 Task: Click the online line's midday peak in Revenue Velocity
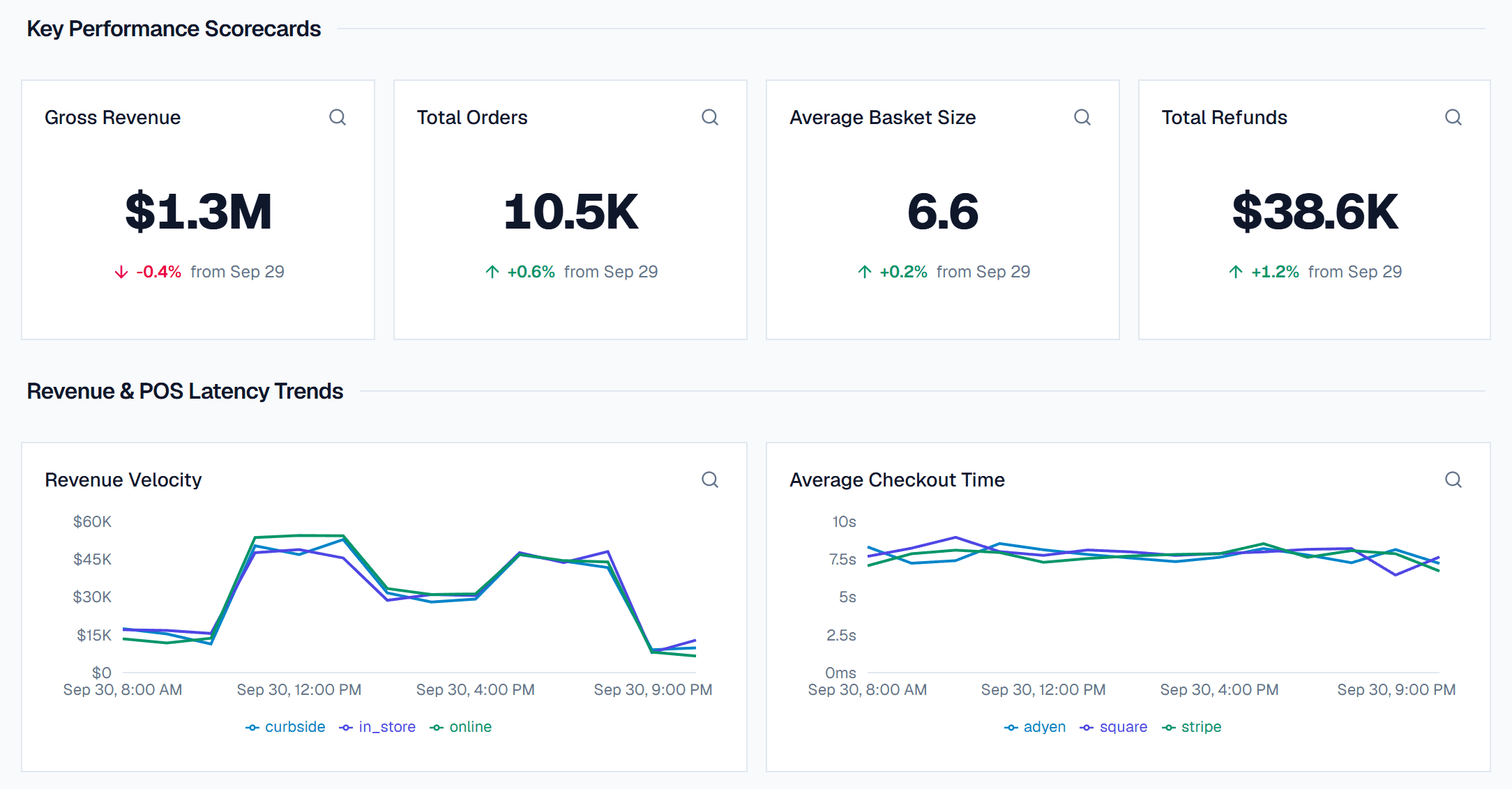300,535
